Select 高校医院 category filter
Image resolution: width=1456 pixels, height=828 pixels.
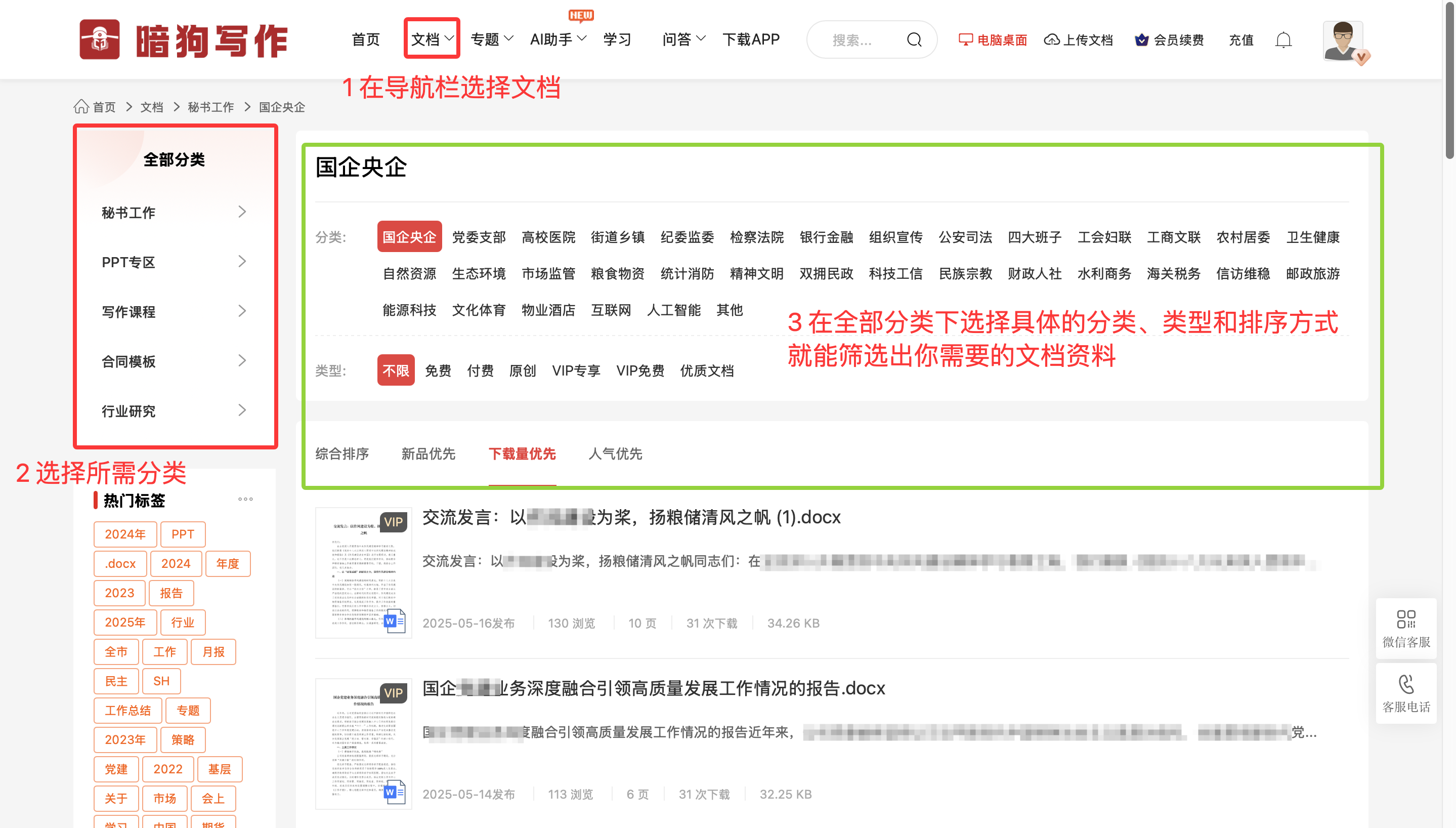[x=548, y=236]
